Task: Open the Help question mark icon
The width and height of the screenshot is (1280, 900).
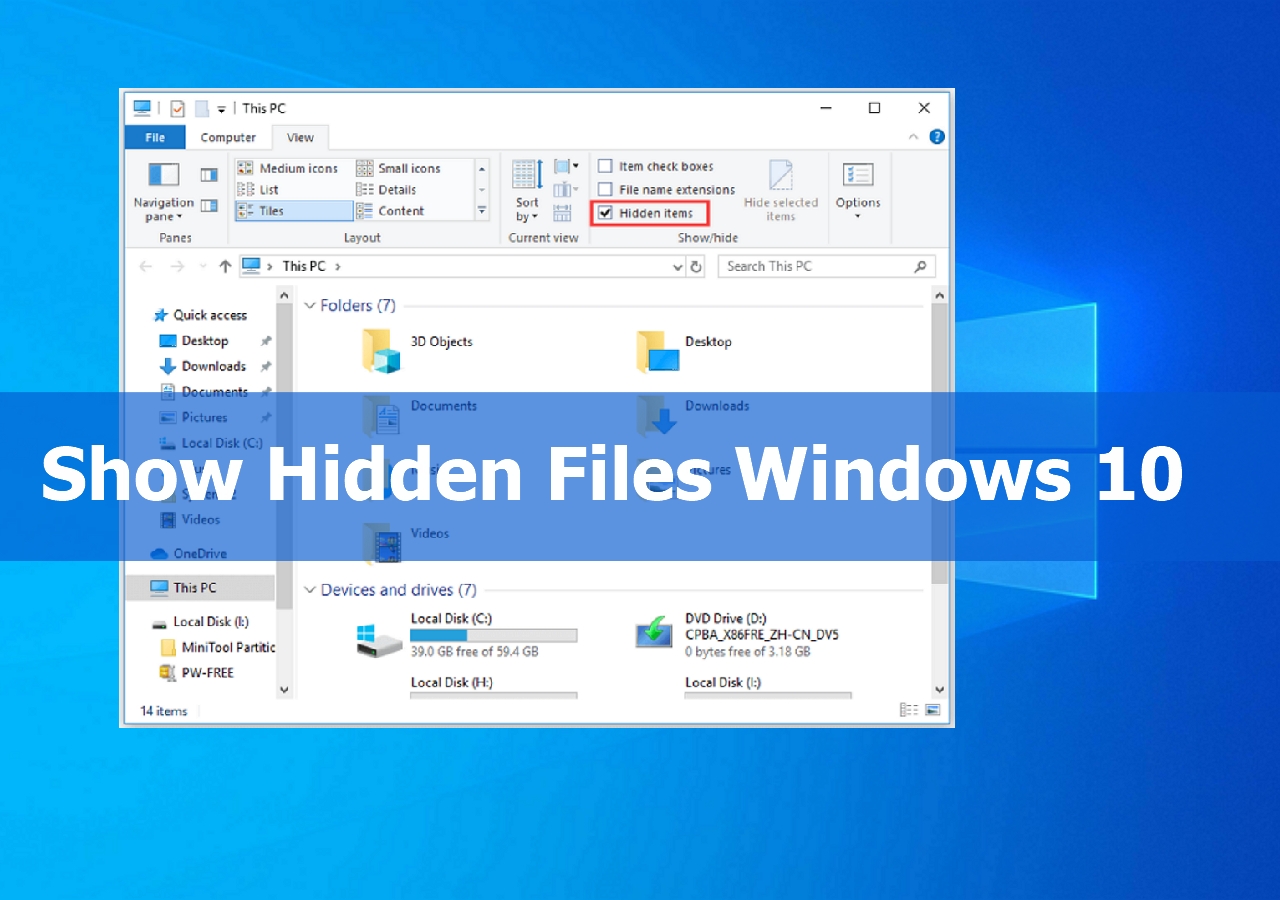Action: (937, 137)
